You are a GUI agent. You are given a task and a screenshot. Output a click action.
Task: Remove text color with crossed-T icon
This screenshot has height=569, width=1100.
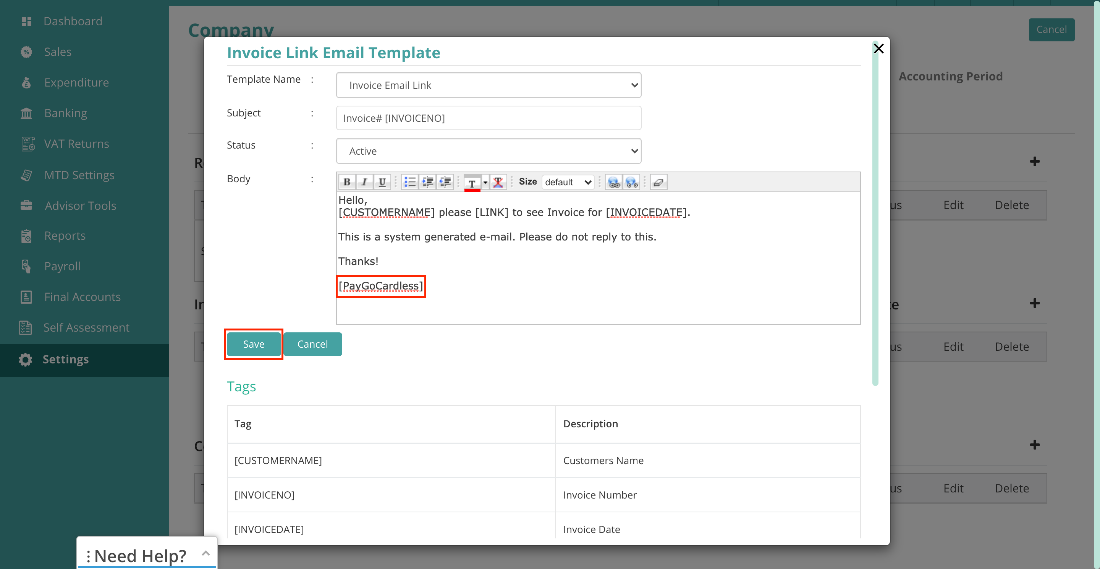coord(498,182)
